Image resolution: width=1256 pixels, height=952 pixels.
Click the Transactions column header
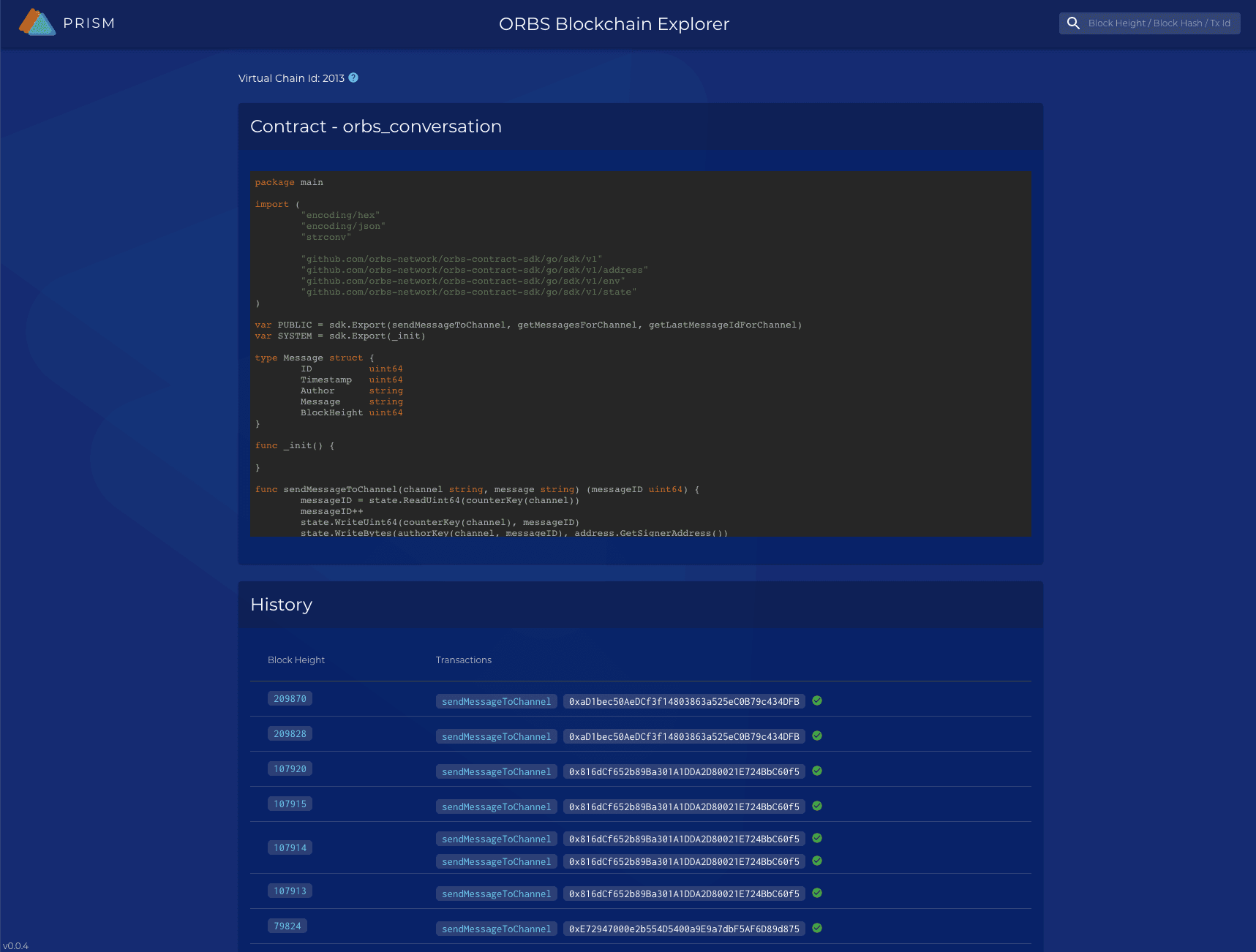click(x=464, y=660)
